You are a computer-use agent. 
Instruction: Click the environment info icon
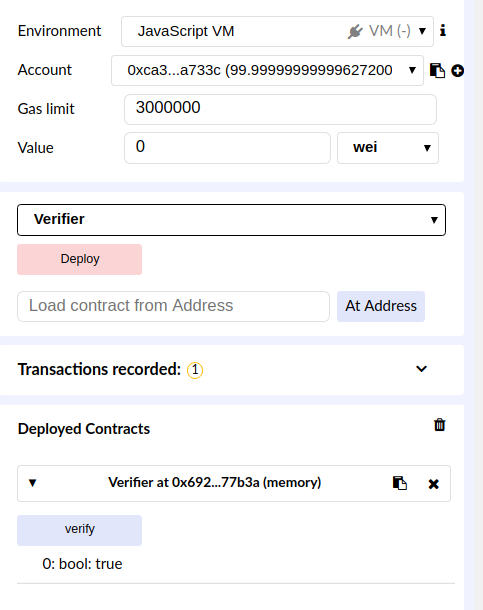(x=443, y=30)
